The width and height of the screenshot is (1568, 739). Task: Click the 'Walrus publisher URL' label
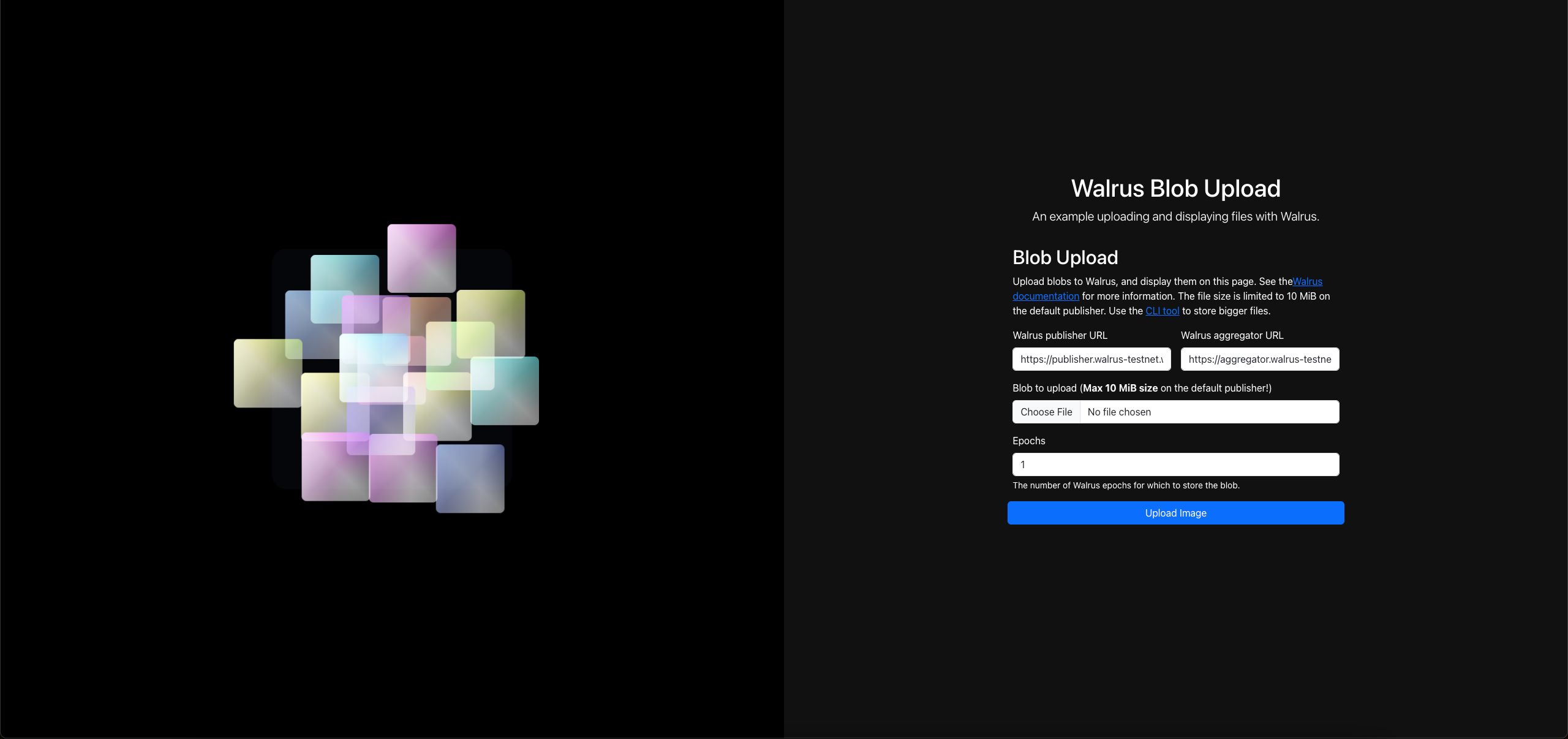click(1060, 335)
